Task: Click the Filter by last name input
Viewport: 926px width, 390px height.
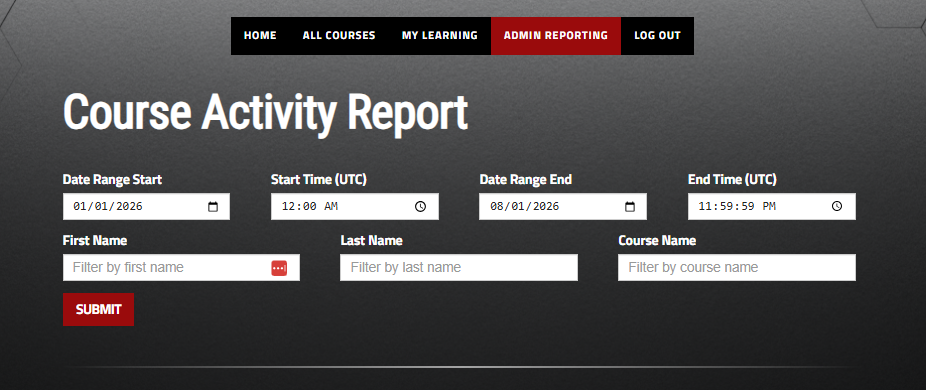Action: tap(459, 268)
